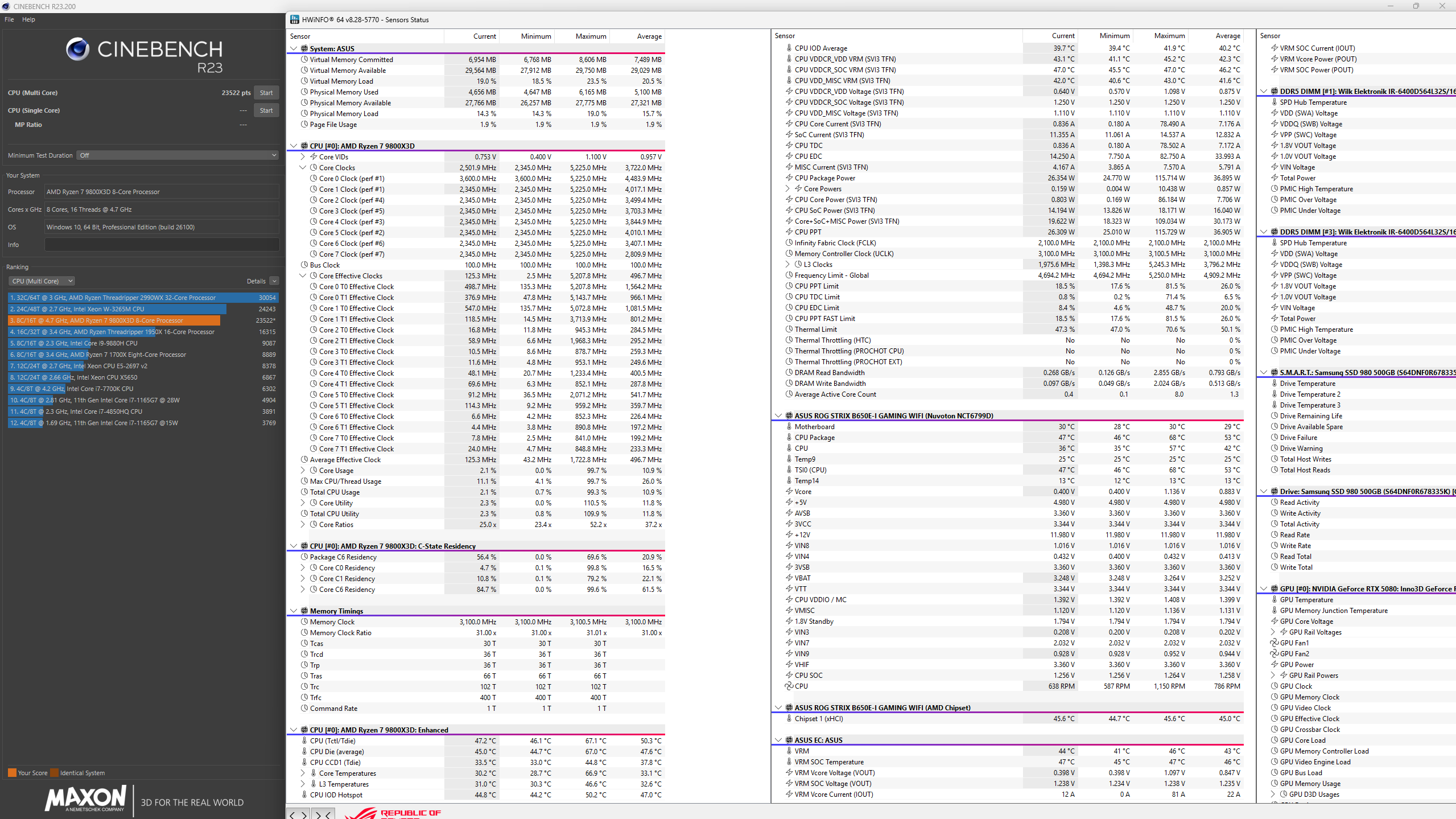
Task: Expand the Core Powers tree node
Action: coord(787,188)
